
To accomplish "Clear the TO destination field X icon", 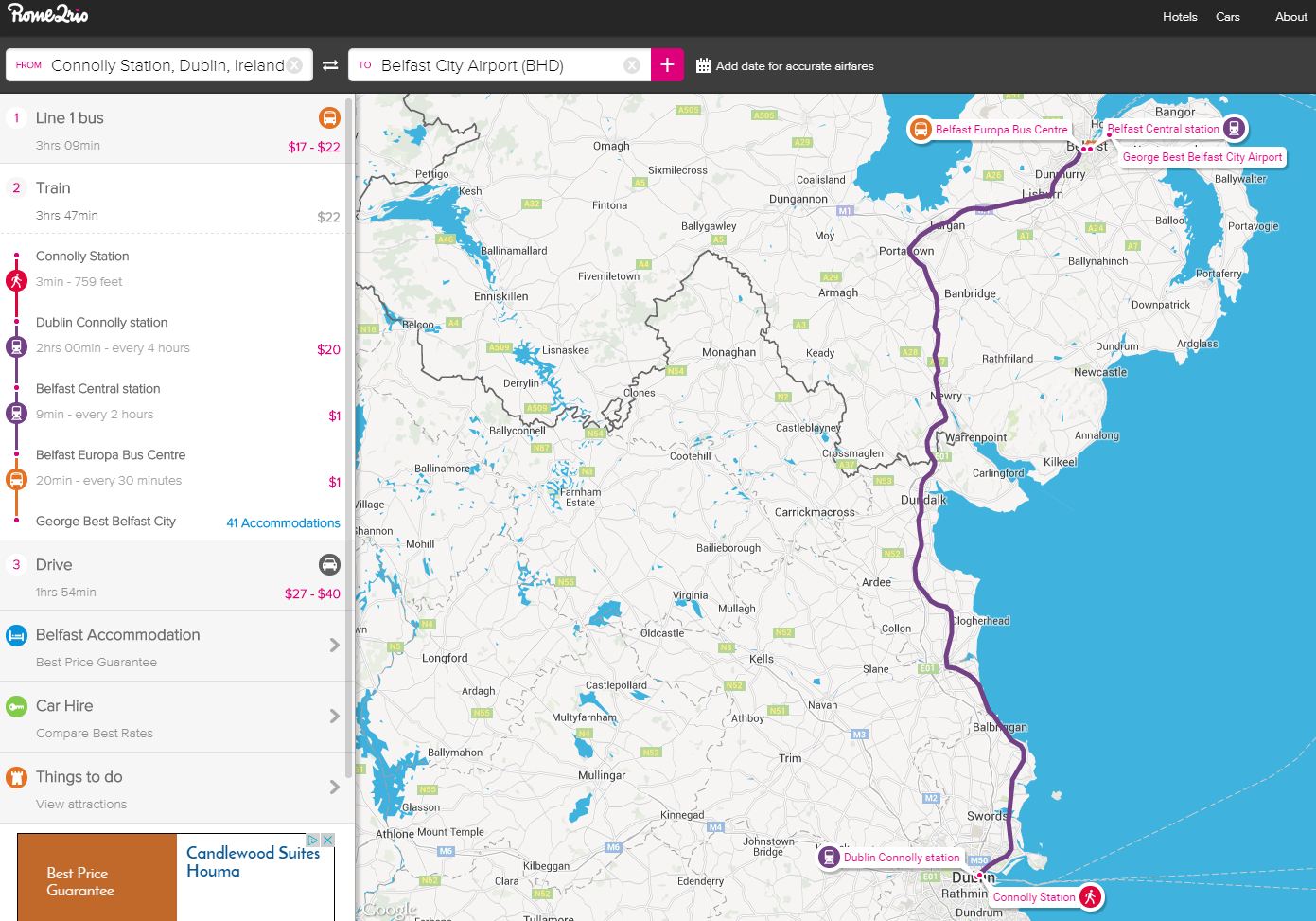I will (x=632, y=65).
